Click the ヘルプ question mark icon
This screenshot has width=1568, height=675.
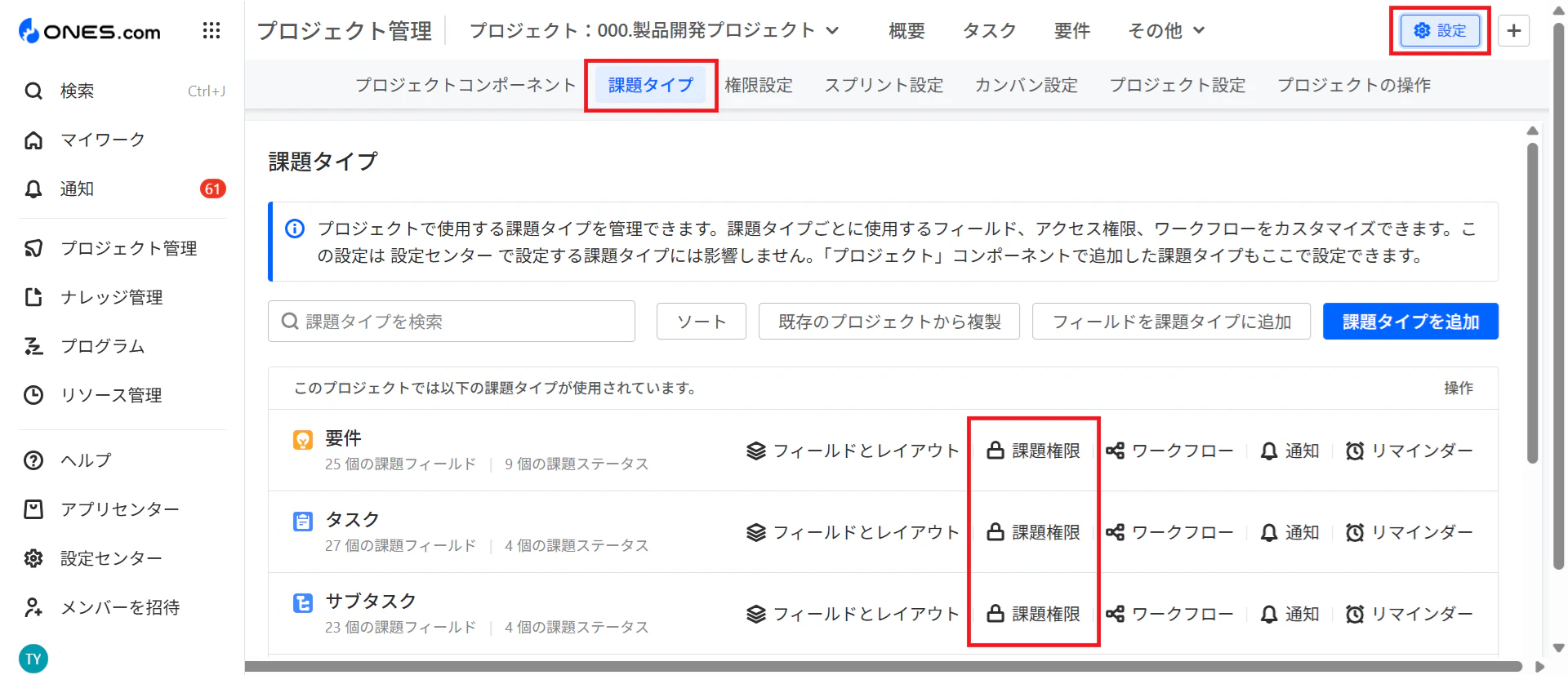pos(33,460)
